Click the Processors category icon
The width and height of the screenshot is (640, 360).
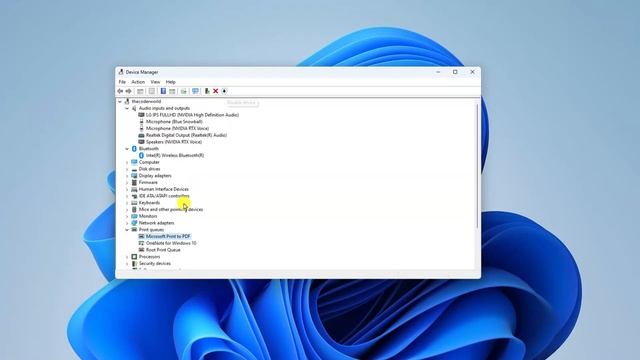pyautogui.click(x=134, y=257)
